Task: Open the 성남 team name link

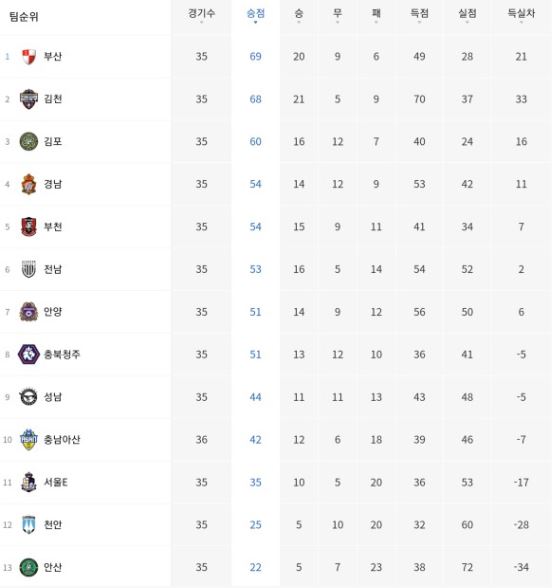Action: tap(53, 397)
